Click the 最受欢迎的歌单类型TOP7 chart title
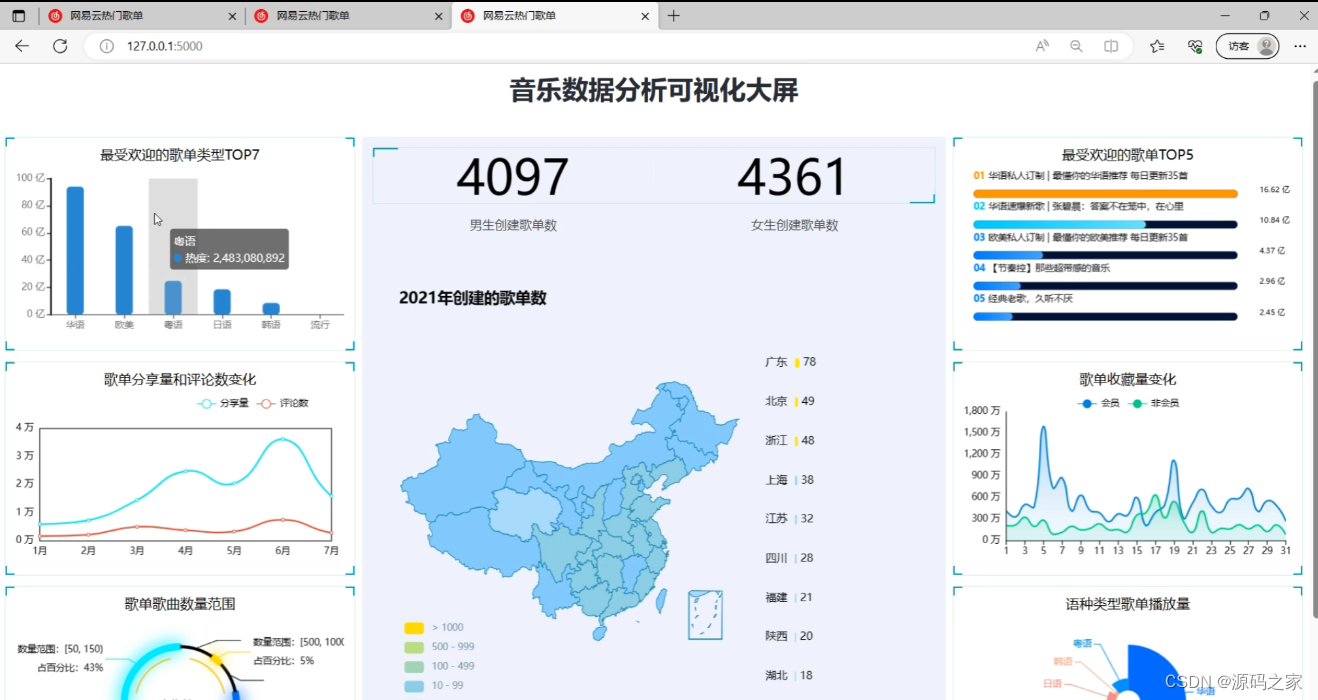 coord(180,155)
